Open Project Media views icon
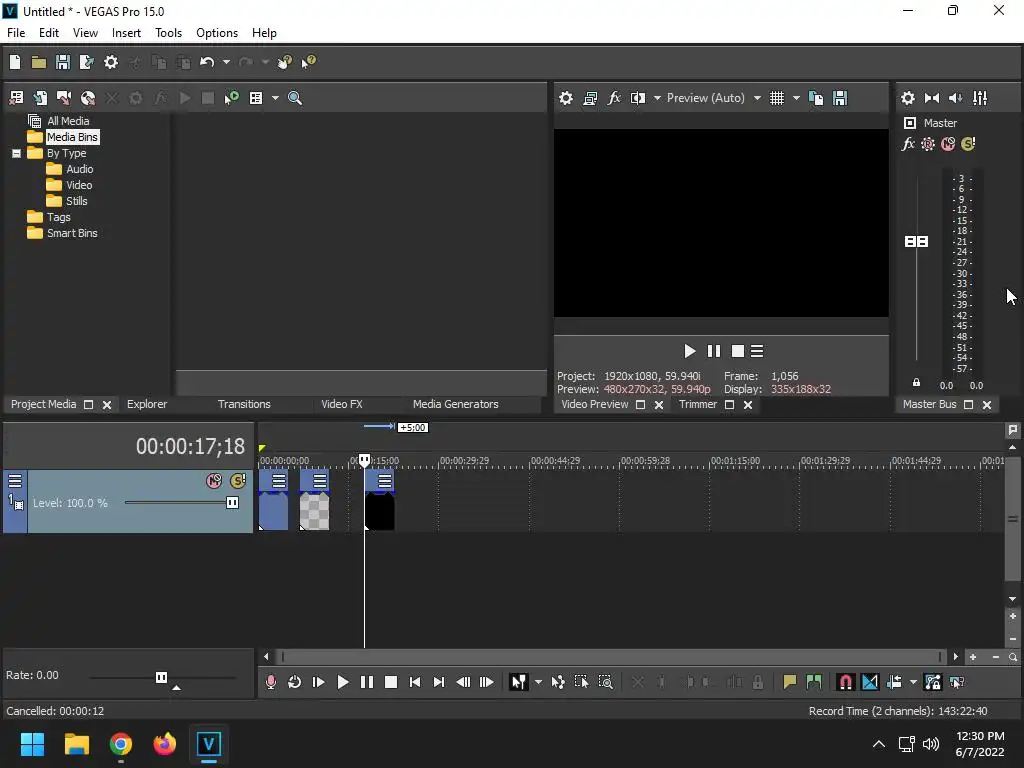 [x=256, y=98]
